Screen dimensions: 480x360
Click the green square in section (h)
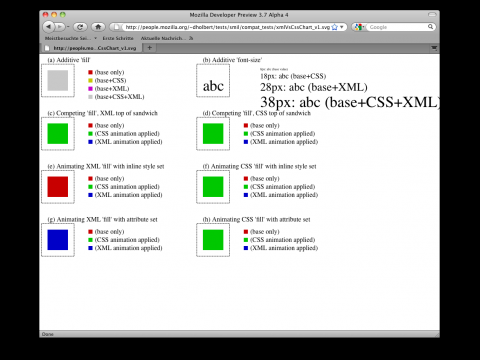(213, 240)
